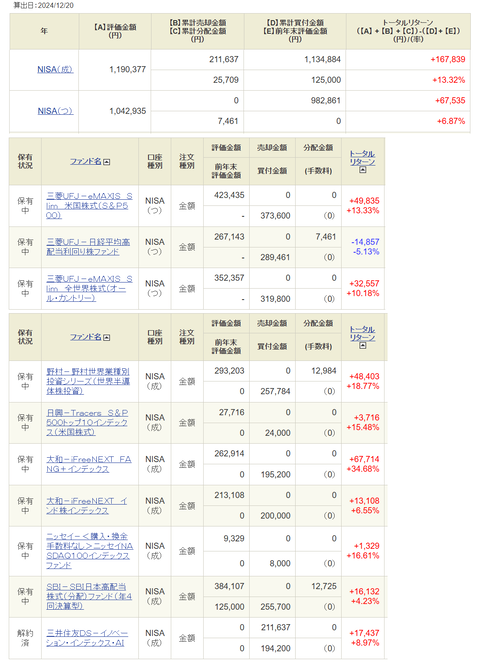The width and height of the screenshot is (480, 664).
Task: Open 大和 iFreeNEXT FANG+インデックス link
Action: click(x=89, y=464)
